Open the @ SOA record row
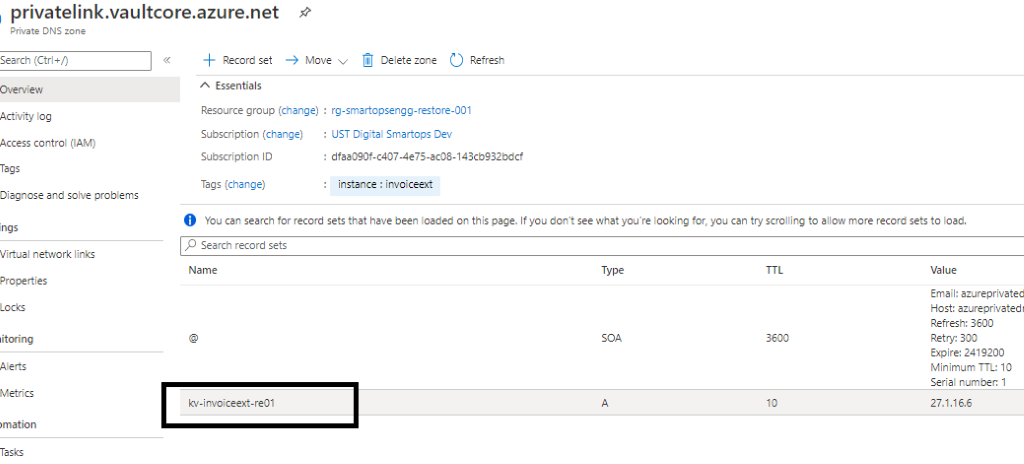The width and height of the screenshot is (1024, 464). click(x=602, y=338)
